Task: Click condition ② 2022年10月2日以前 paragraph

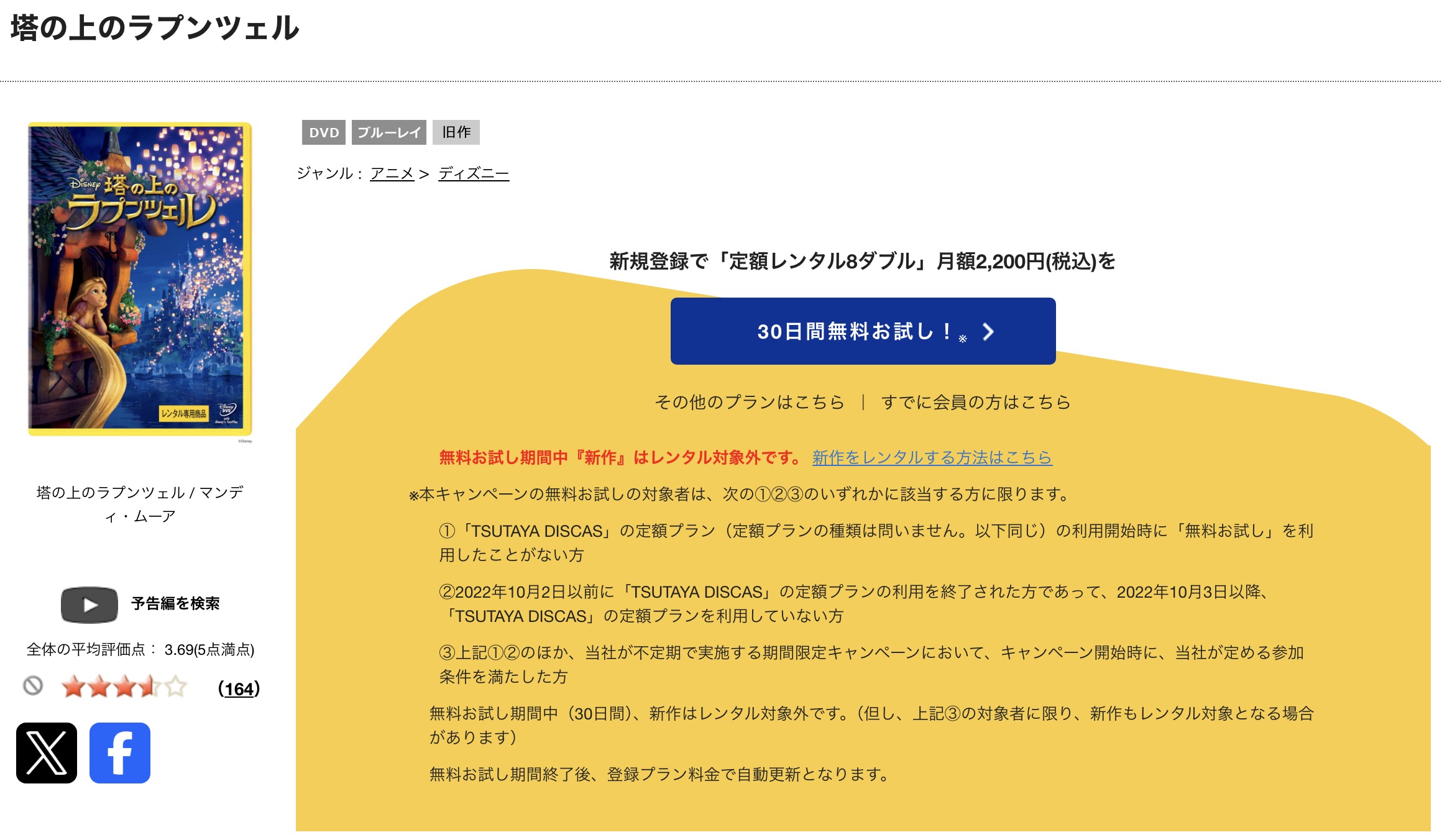Action: pyautogui.click(x=855, y=603)
